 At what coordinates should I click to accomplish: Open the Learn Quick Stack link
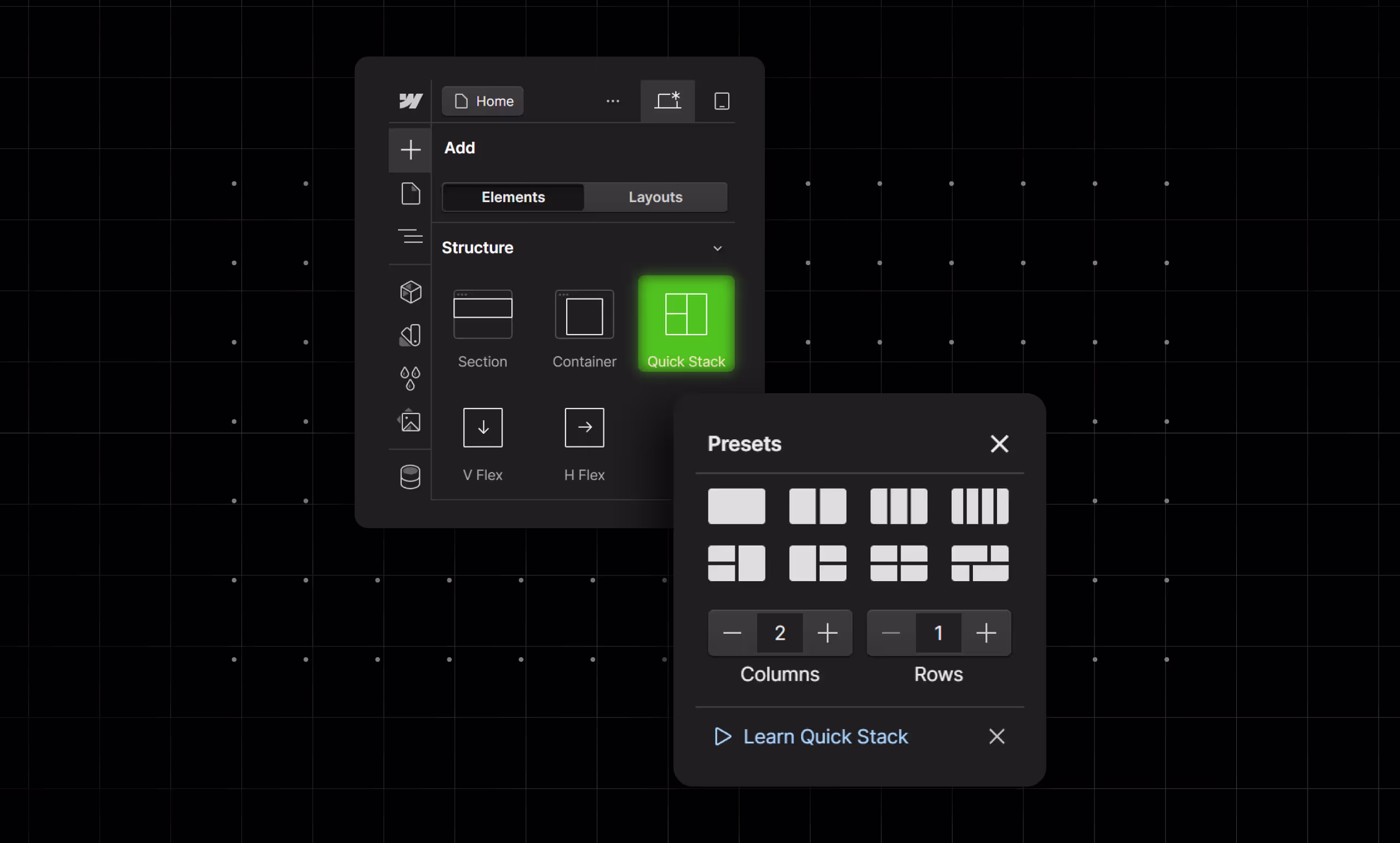826,737
